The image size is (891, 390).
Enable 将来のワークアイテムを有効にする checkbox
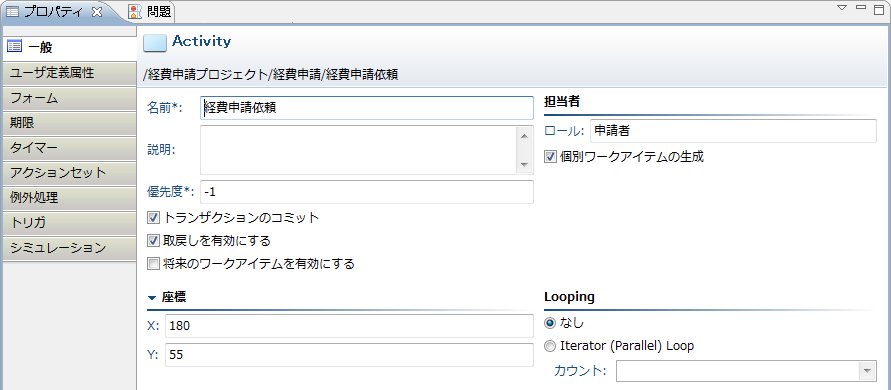coord(153,264)
